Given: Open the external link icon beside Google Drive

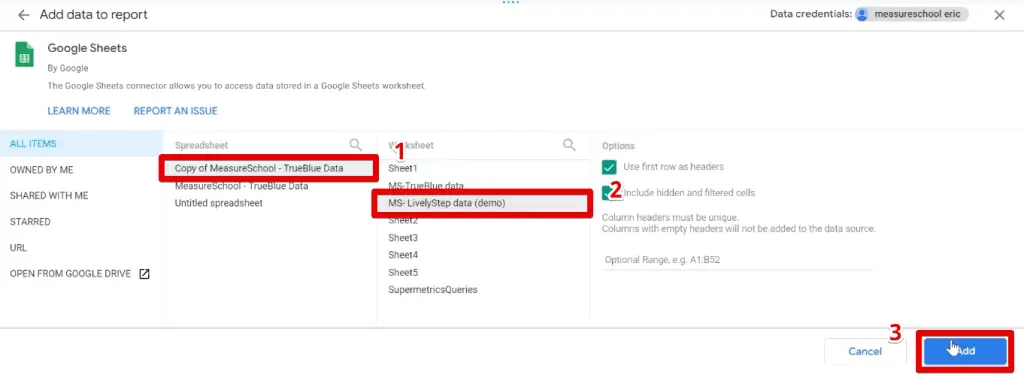Looking at the screenshot, I should coord(144,274).
